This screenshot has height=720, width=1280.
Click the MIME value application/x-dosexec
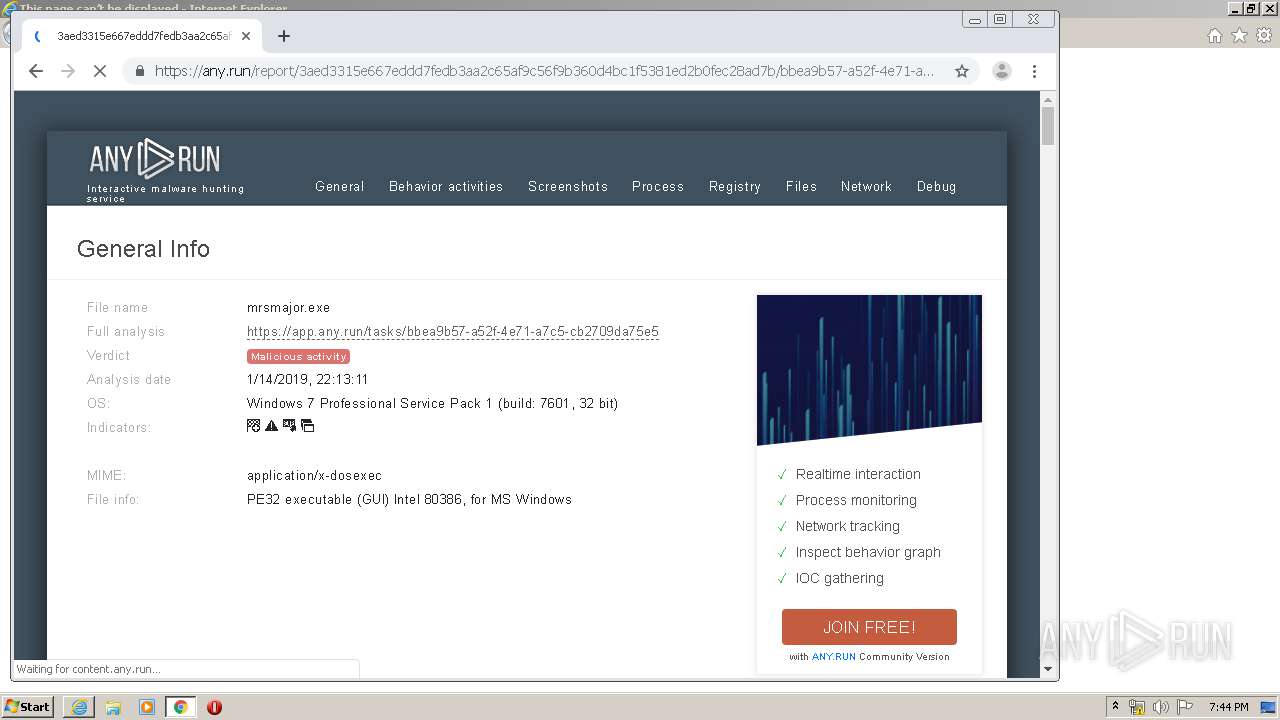click(314, 476)
